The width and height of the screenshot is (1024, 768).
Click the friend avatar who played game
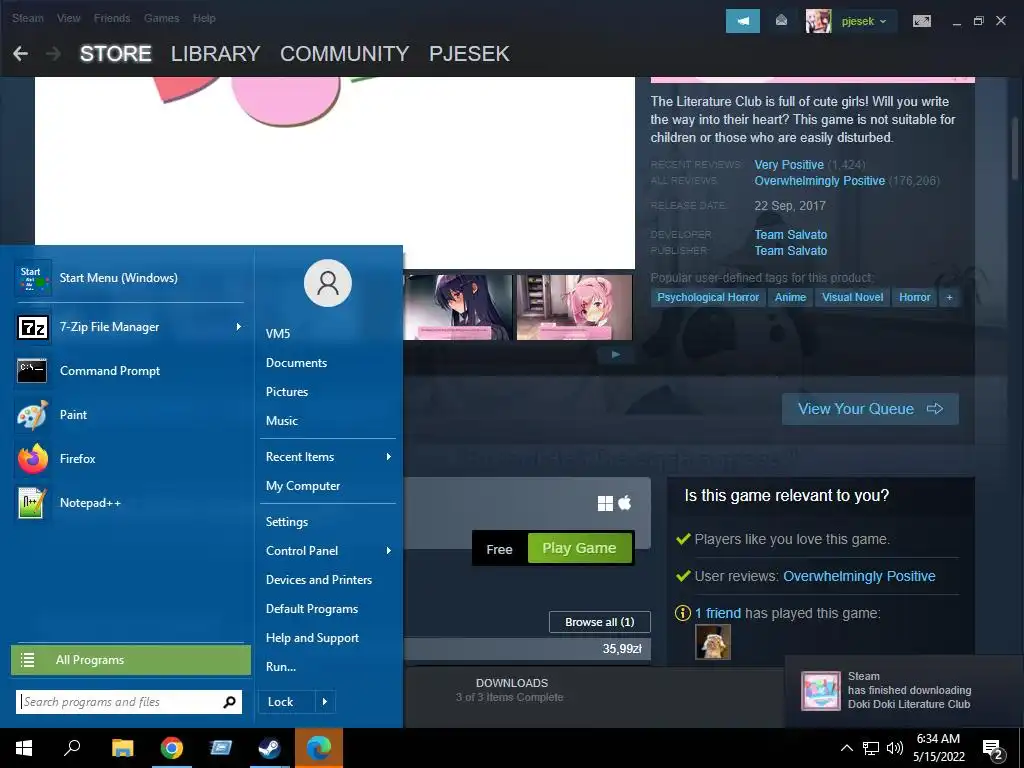tap(712, 641)
